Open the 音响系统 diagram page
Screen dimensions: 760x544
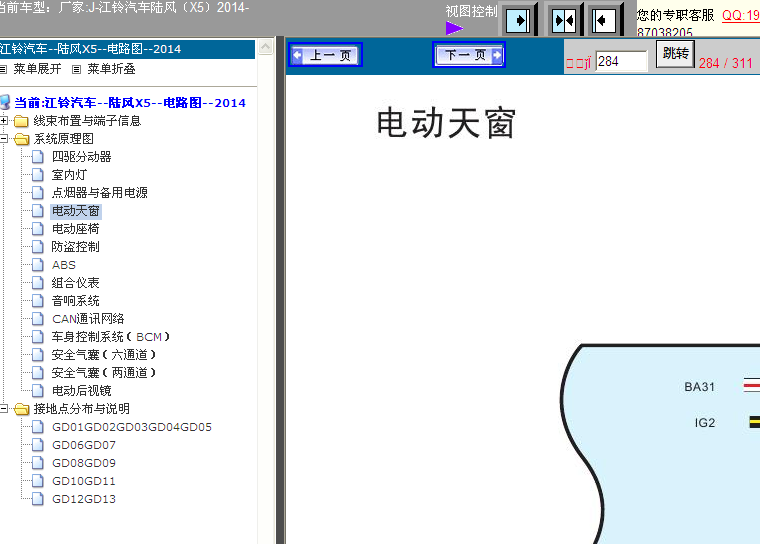(x=76, y=301)
